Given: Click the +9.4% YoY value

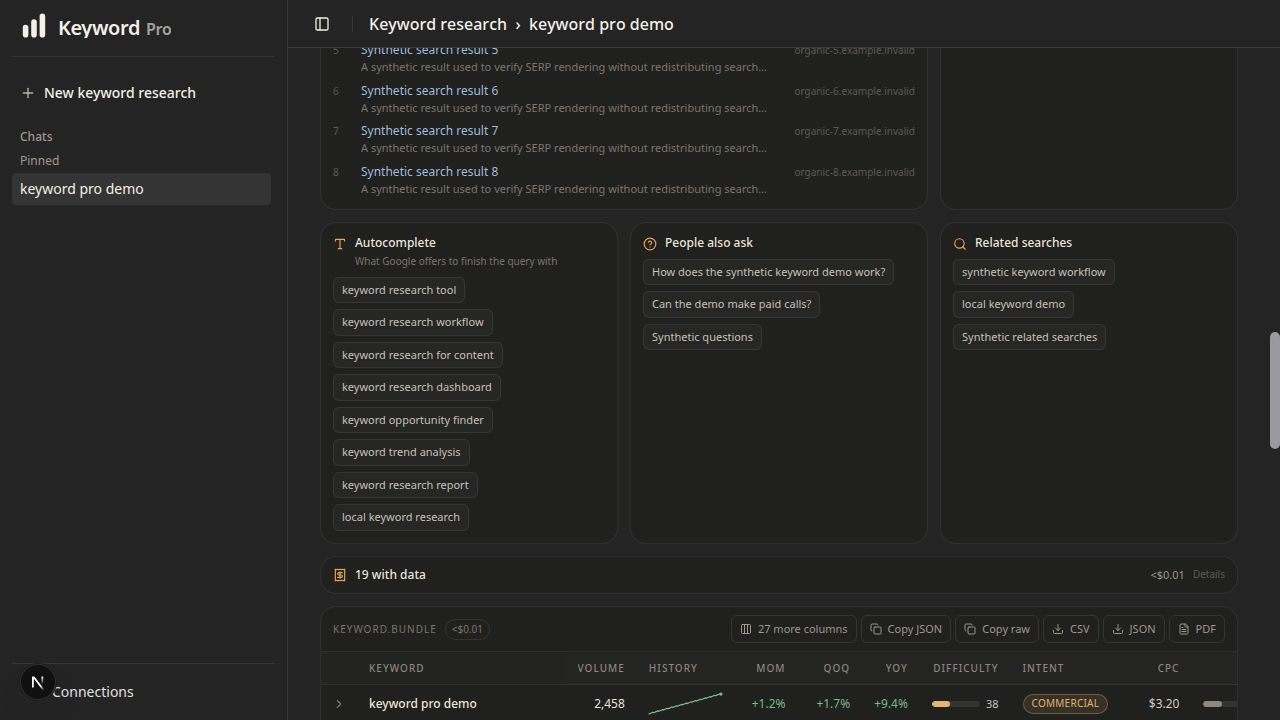Looking at the screenshot, I should [890, 704].
